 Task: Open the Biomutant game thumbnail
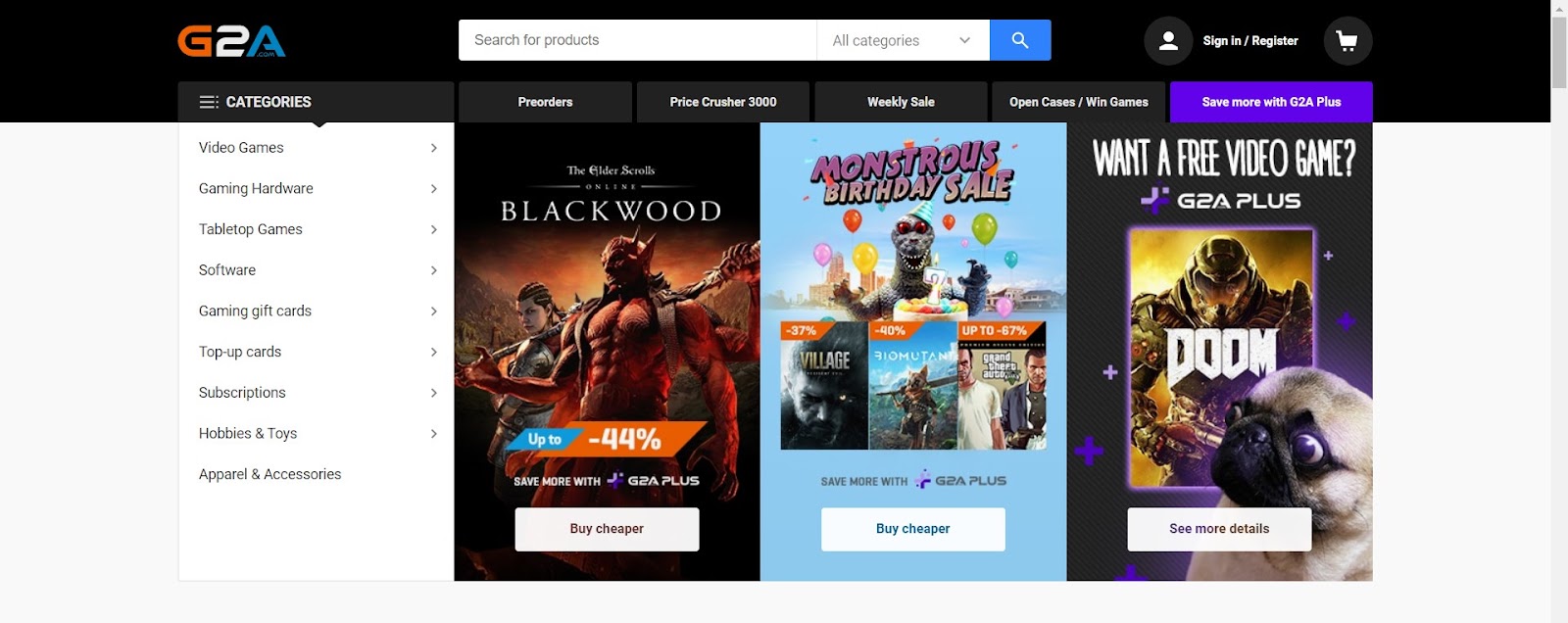pyautogui.click(x=913, y=385)
